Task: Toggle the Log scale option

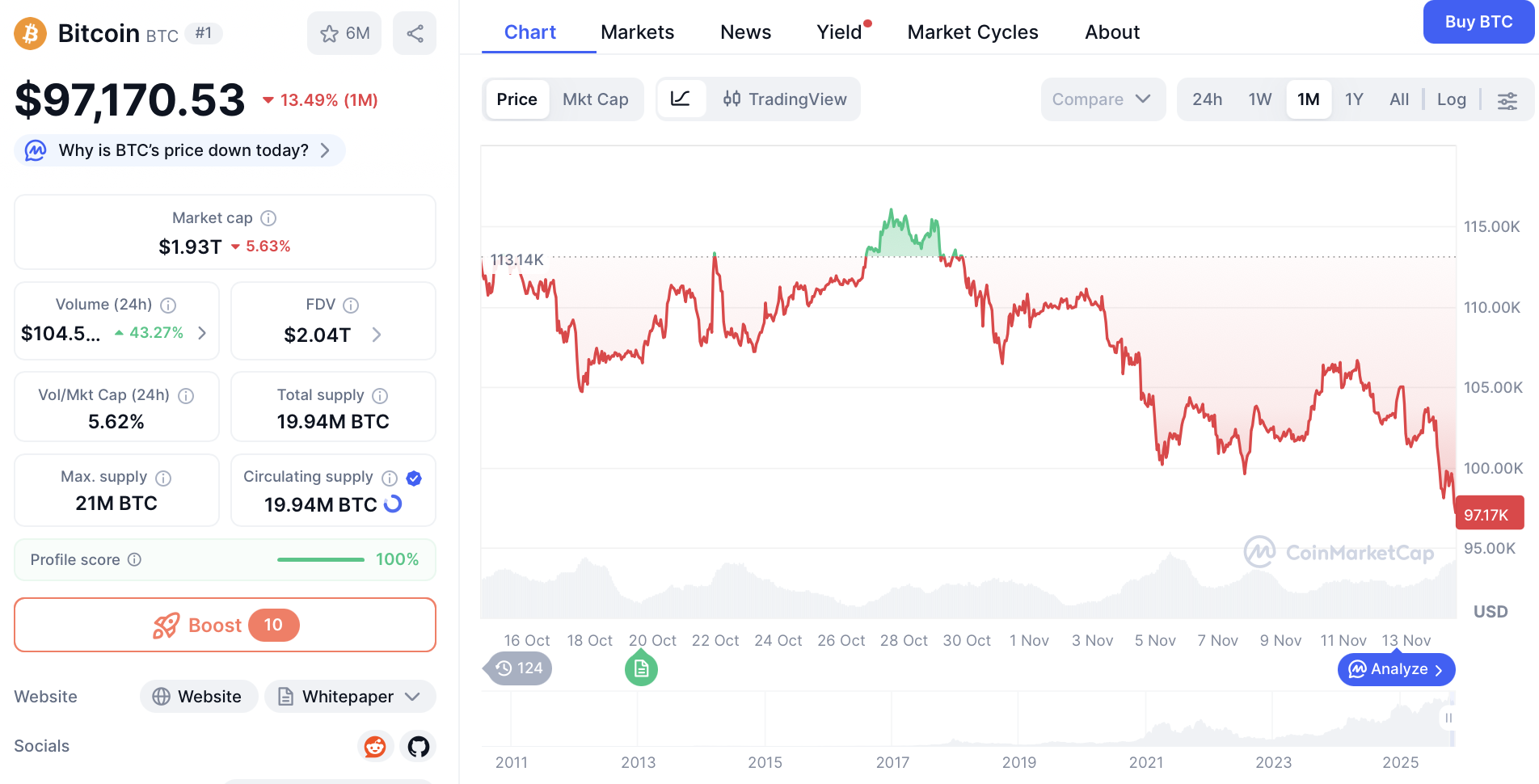Action: 1452,99
